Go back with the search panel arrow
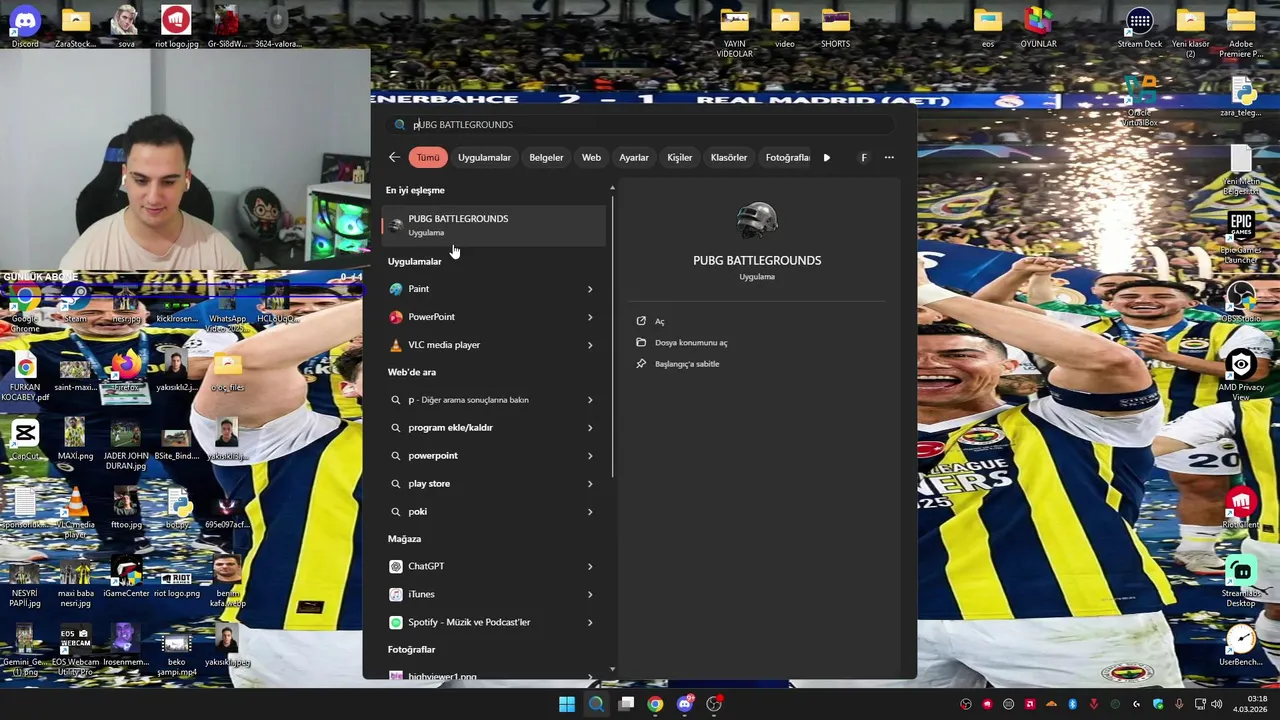The image size is (1280, 720). point(394,157)
